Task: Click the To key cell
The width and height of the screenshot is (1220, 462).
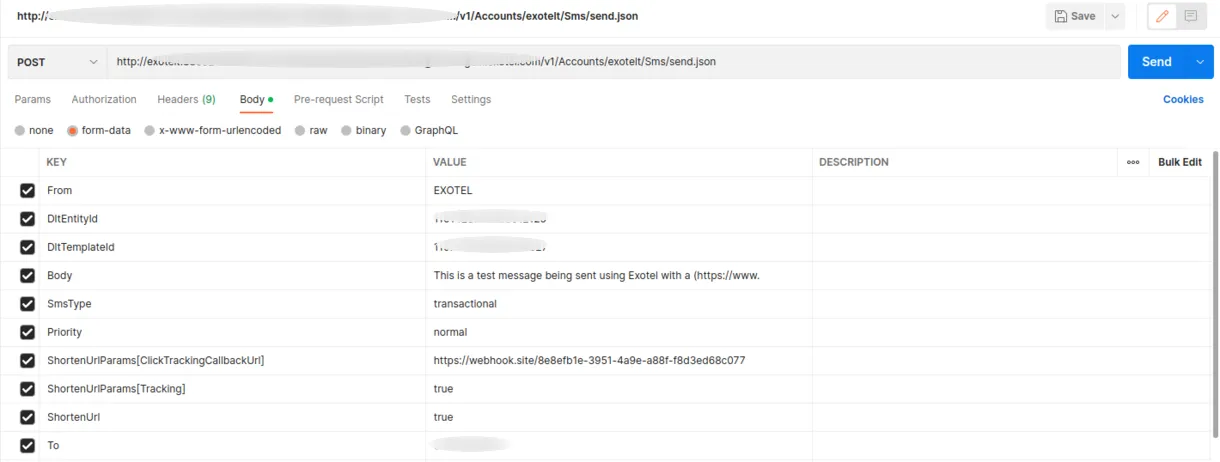Action: [x=233, y=446]
